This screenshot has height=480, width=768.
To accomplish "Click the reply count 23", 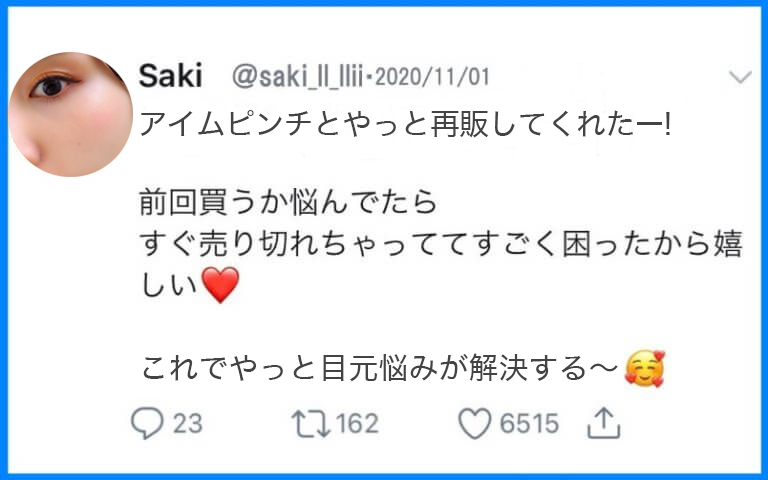I will coord(187,424).
